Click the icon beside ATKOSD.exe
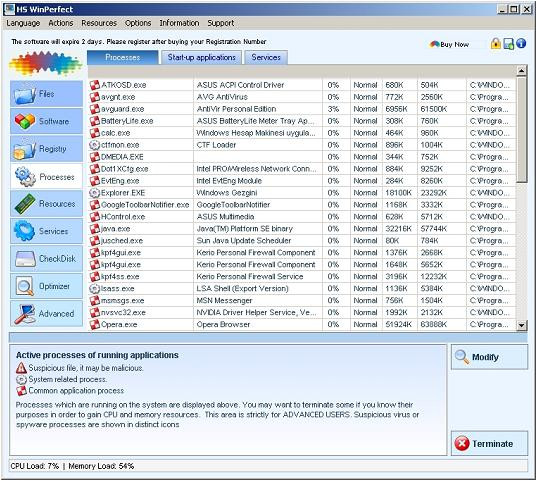536x481 pixels. 95,85
